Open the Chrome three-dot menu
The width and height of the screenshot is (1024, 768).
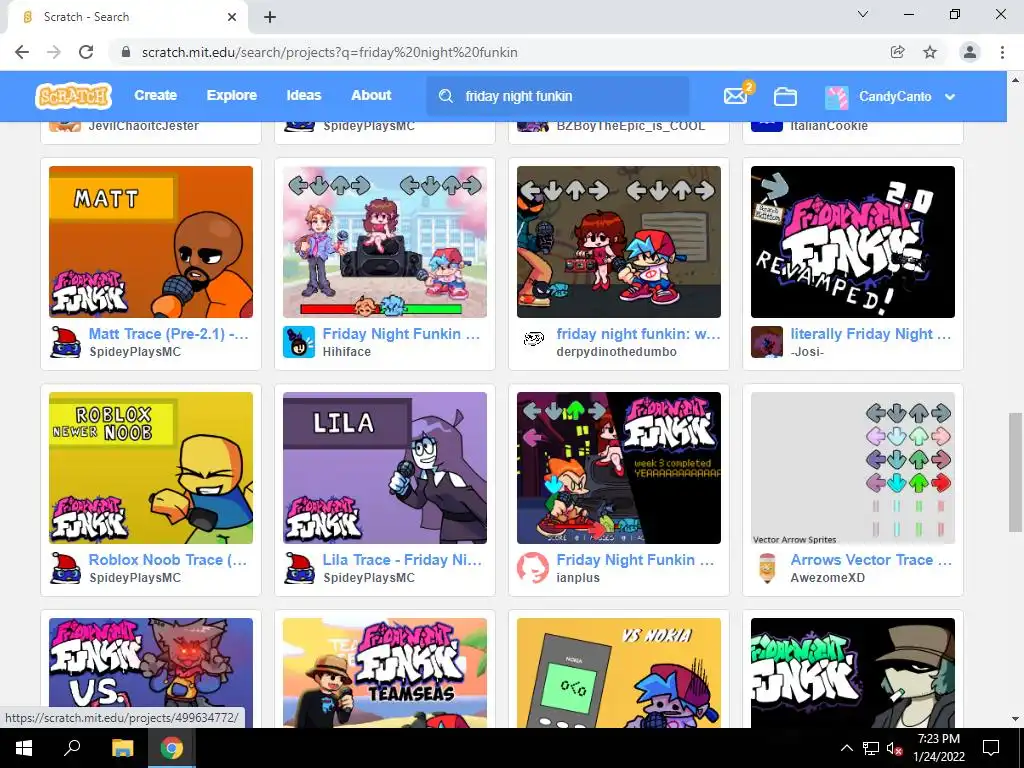1002,52
